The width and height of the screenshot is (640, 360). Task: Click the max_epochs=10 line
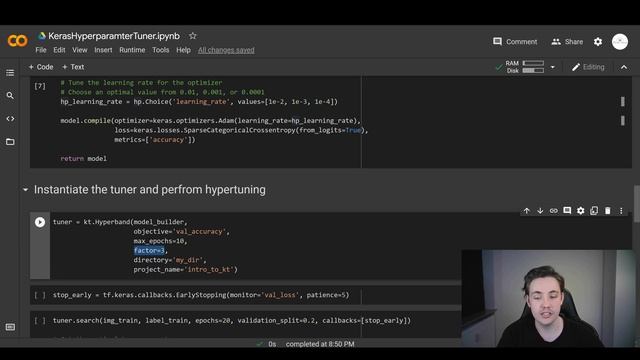(x=160, y=241)
